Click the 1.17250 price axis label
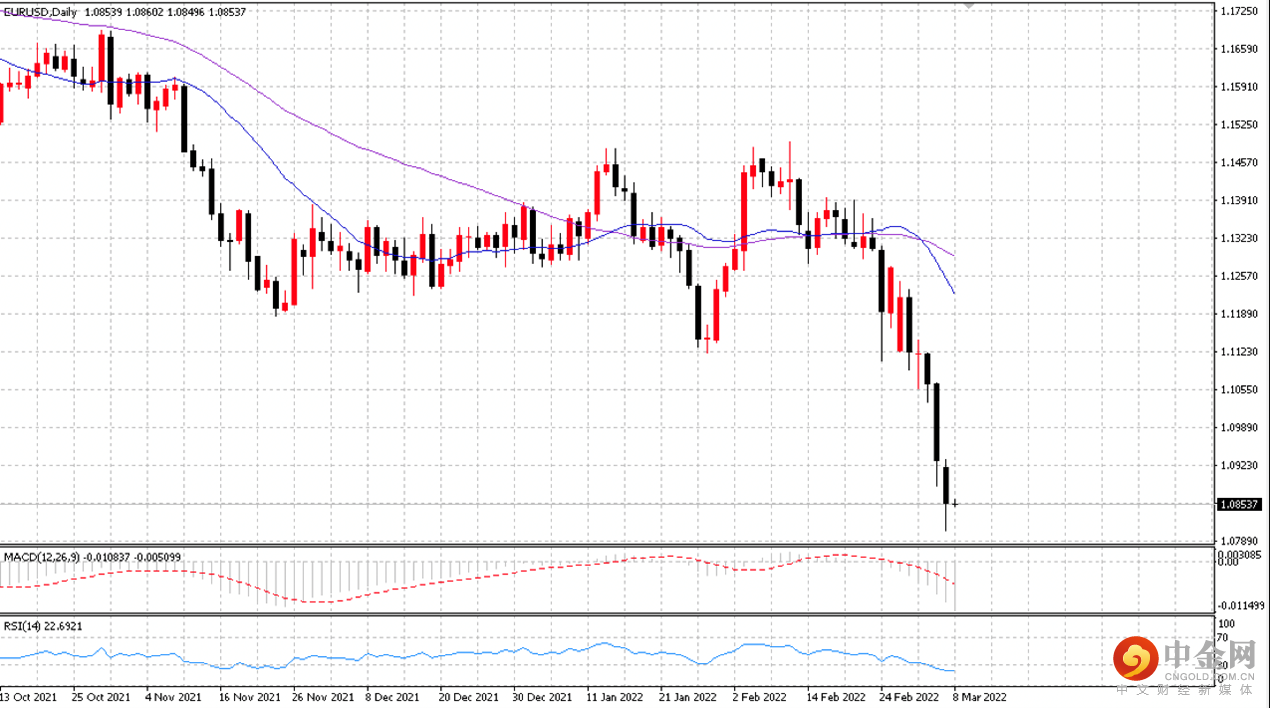The width and height of the screenshot is (1270, 708). point(1239,11)
